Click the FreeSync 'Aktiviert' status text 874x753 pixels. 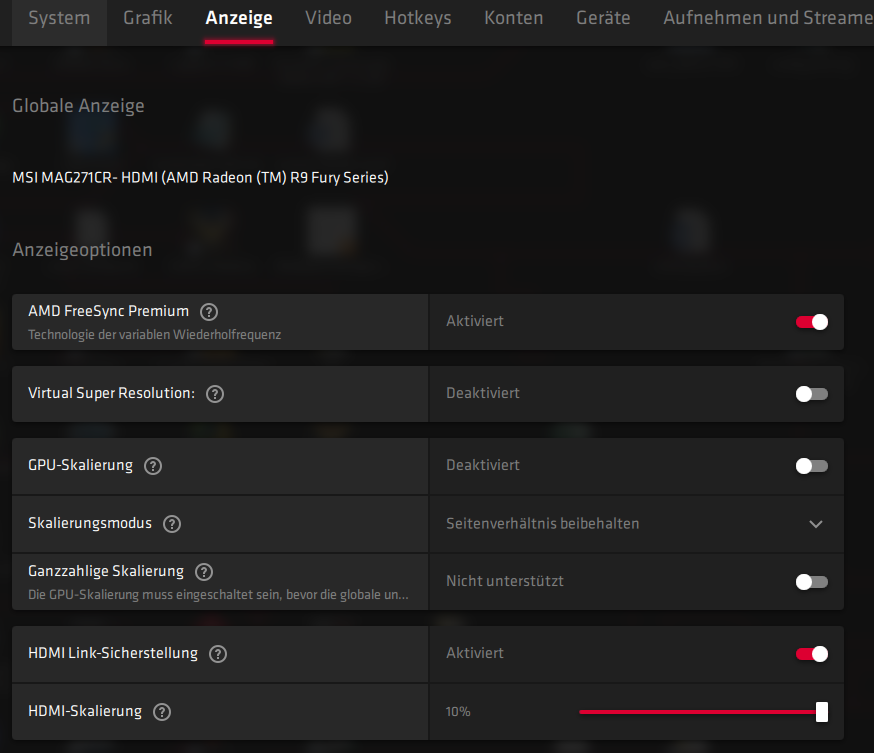[x=475, y=321]
